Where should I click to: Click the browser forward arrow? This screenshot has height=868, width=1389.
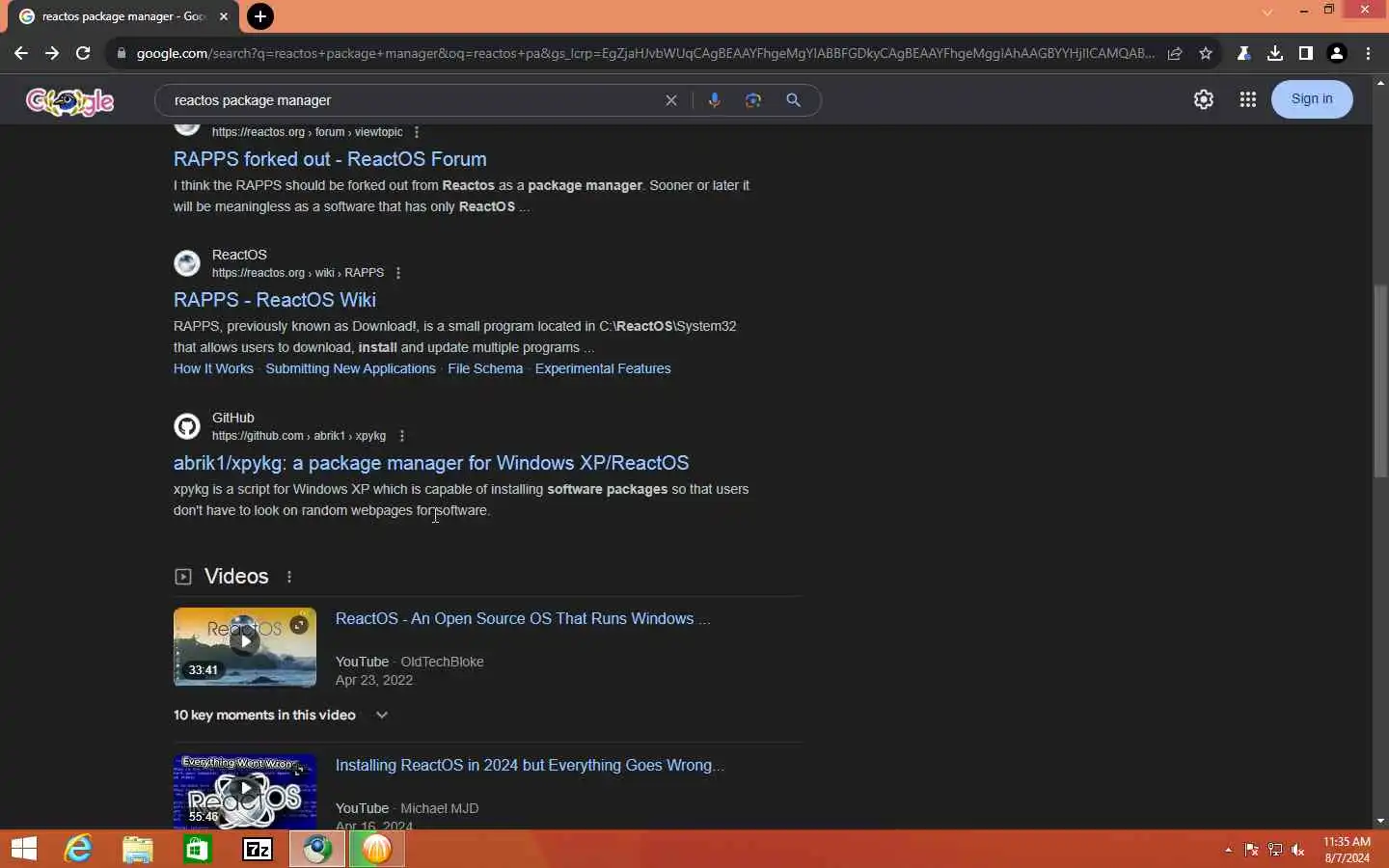click(x=52, y=54)
